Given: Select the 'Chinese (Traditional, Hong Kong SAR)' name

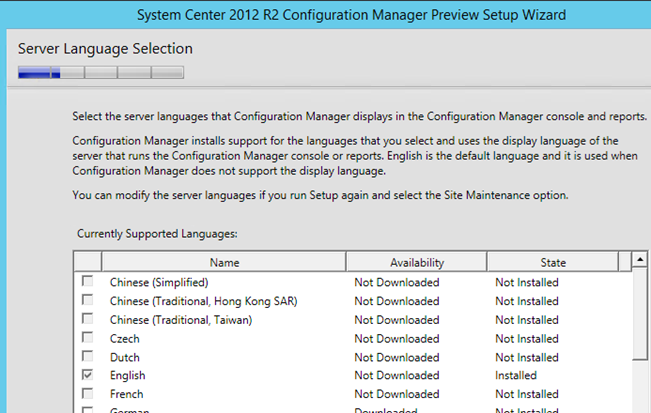Looking at the screenshot, I should coord(203,301).
